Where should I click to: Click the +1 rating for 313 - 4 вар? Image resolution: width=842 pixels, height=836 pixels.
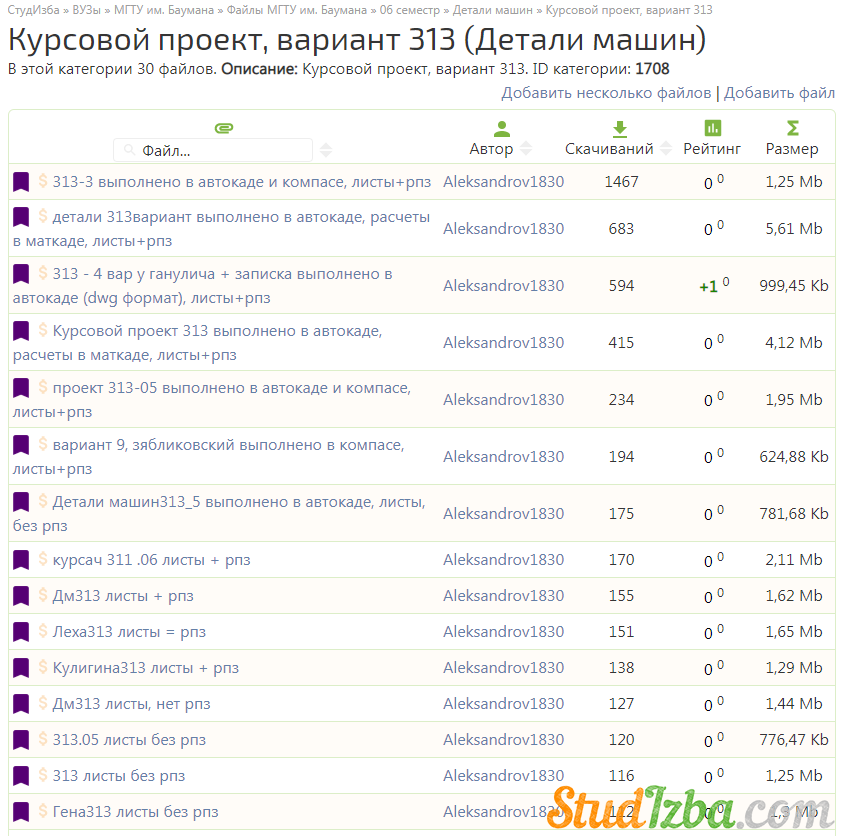(708, 286)
